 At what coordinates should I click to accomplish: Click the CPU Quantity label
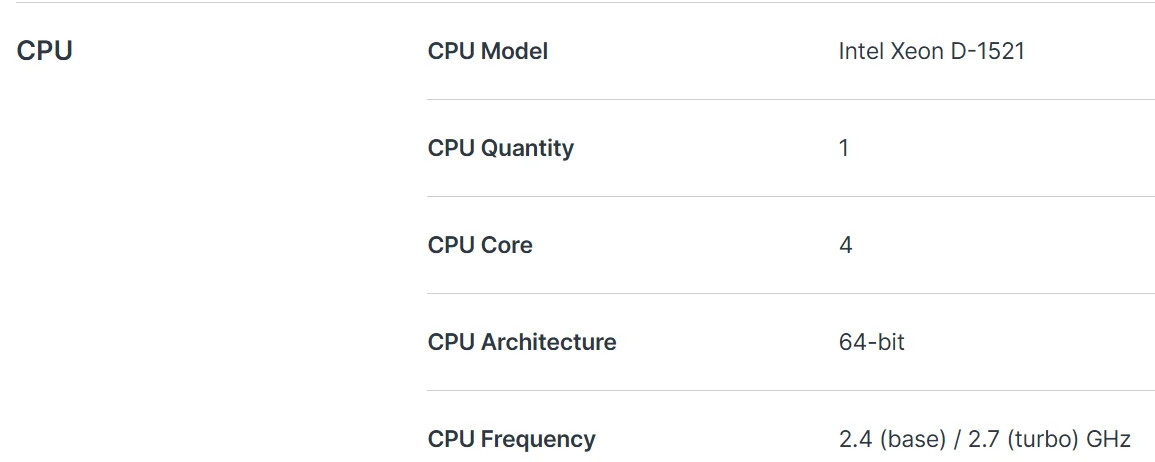(x=501, y=148)
